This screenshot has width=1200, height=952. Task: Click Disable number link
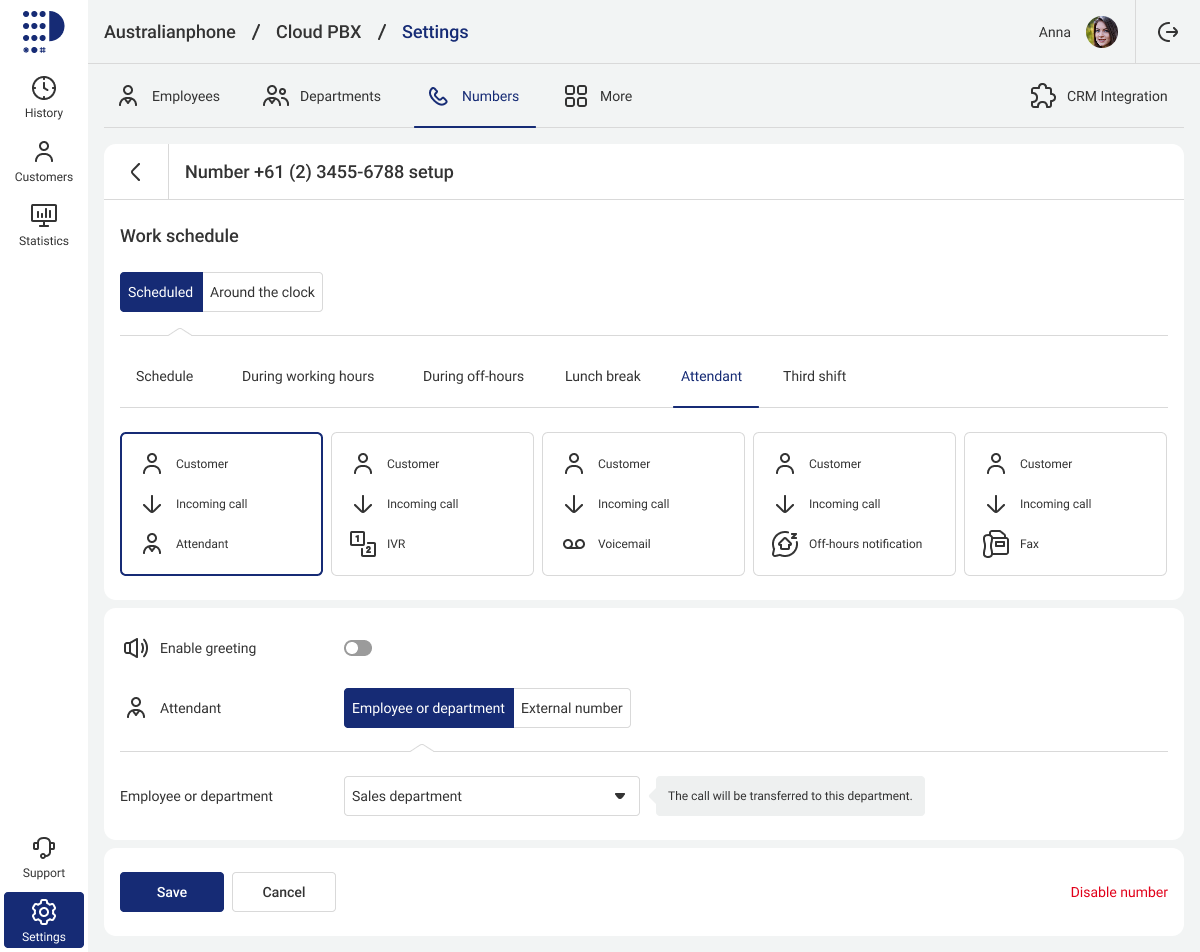tap(1119, 892)
